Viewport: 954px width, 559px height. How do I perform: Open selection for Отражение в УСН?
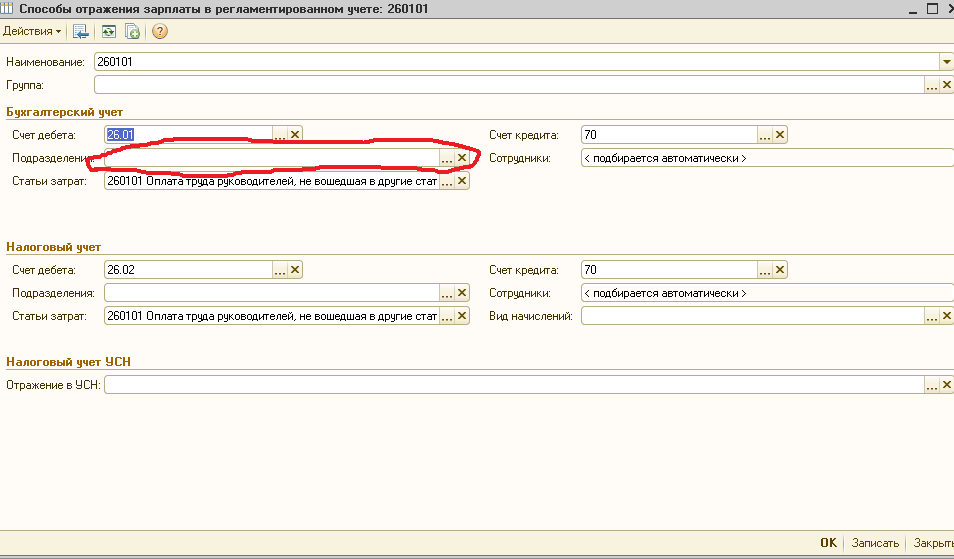click(931, 385)
